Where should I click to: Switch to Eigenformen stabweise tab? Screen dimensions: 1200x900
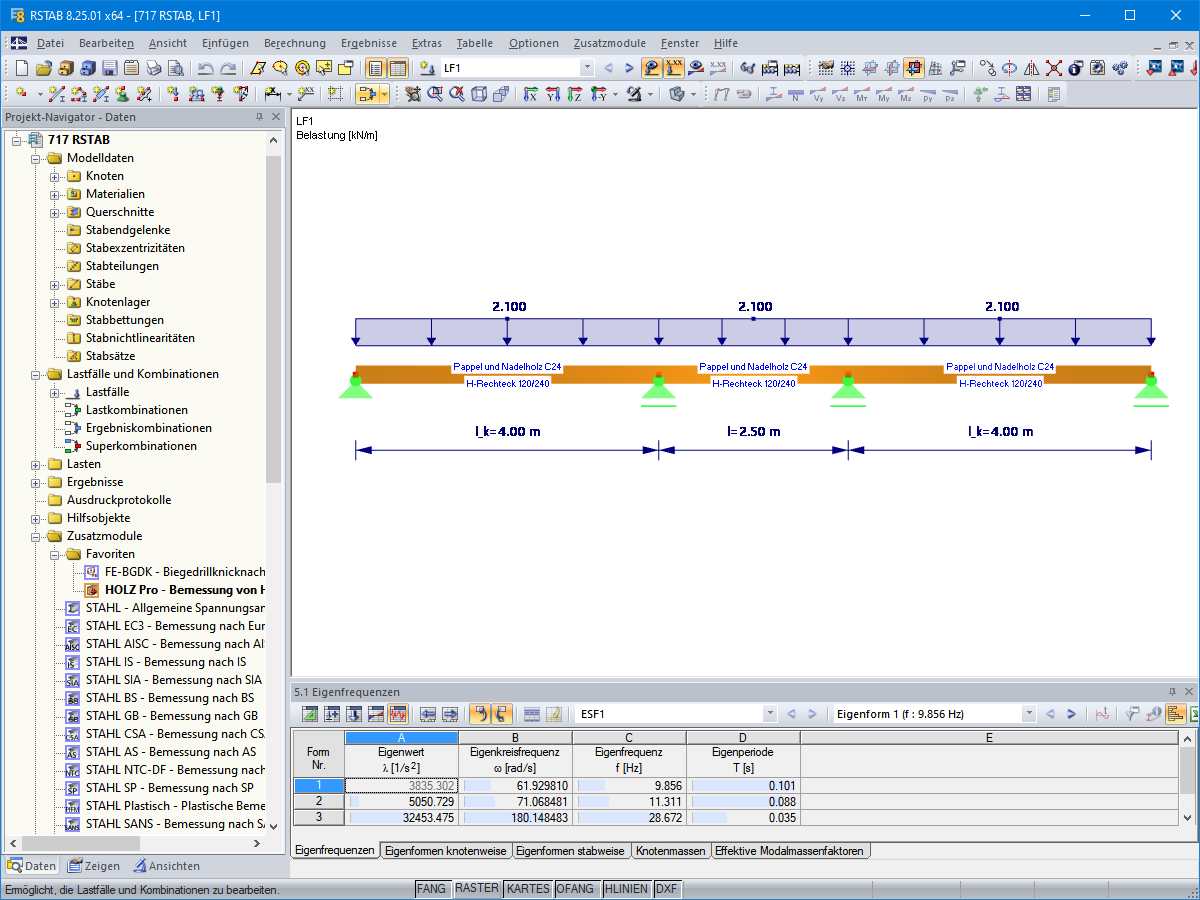click(571, 851)
